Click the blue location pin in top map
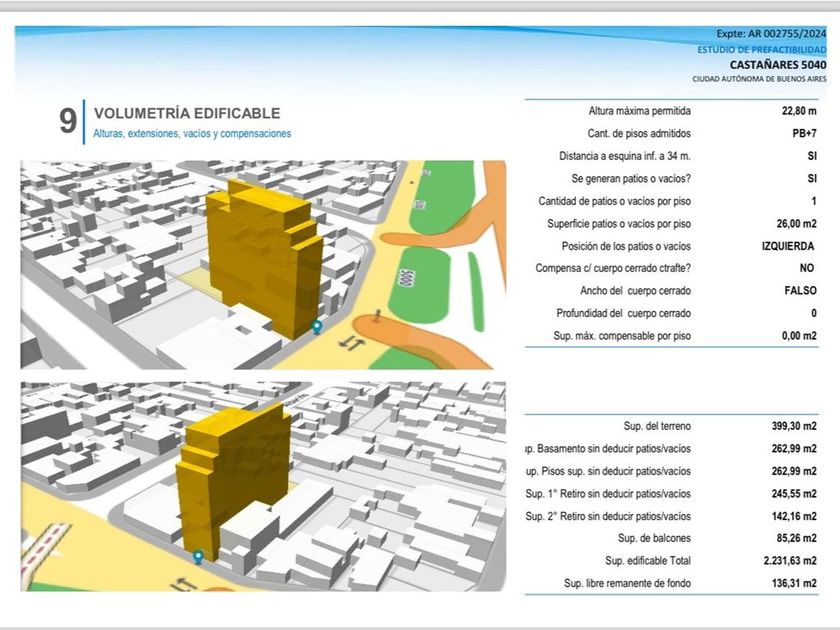Image resolution: width=840 pixels, height=630 pixels. coord(317,326)
